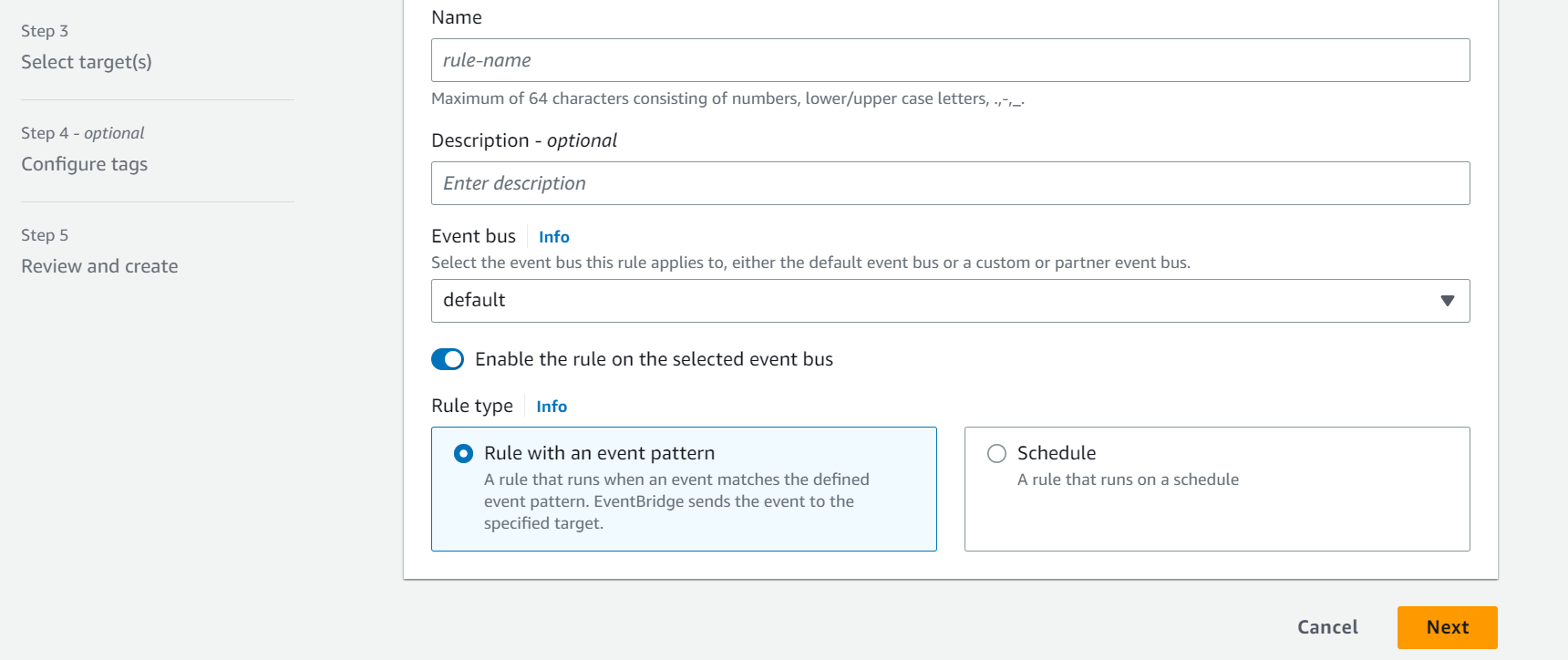Go to Step 5 Review and create
The image size is (1568, 660).
click(99, 266)
